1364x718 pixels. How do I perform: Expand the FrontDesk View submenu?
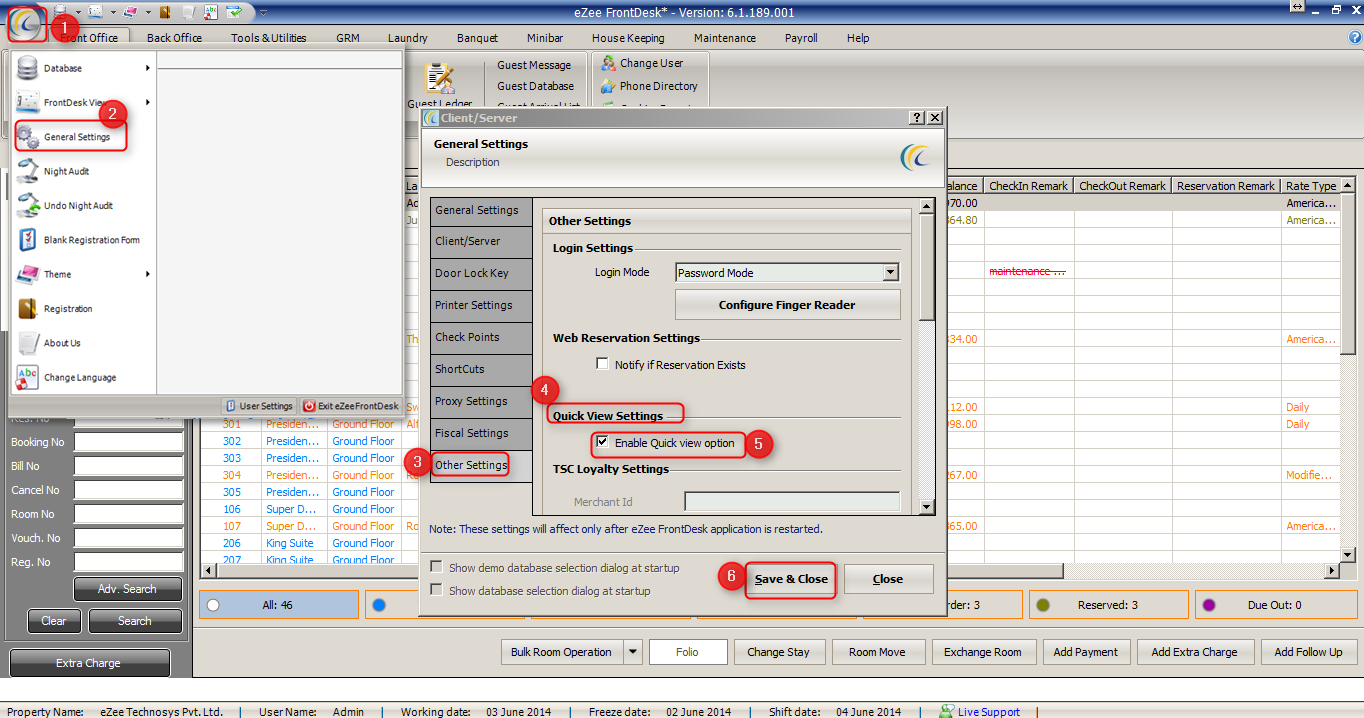tap(148, 102)
